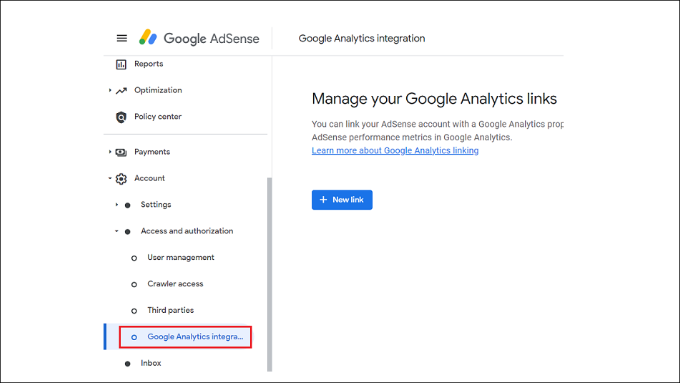Click the Access and authorization label
680x383 pixels.
187,231
